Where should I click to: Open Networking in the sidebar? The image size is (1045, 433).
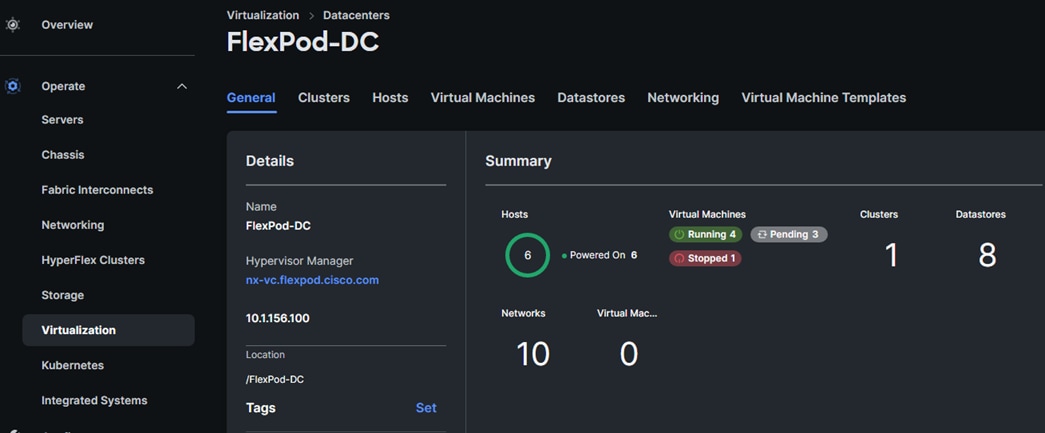coord(73,225)
